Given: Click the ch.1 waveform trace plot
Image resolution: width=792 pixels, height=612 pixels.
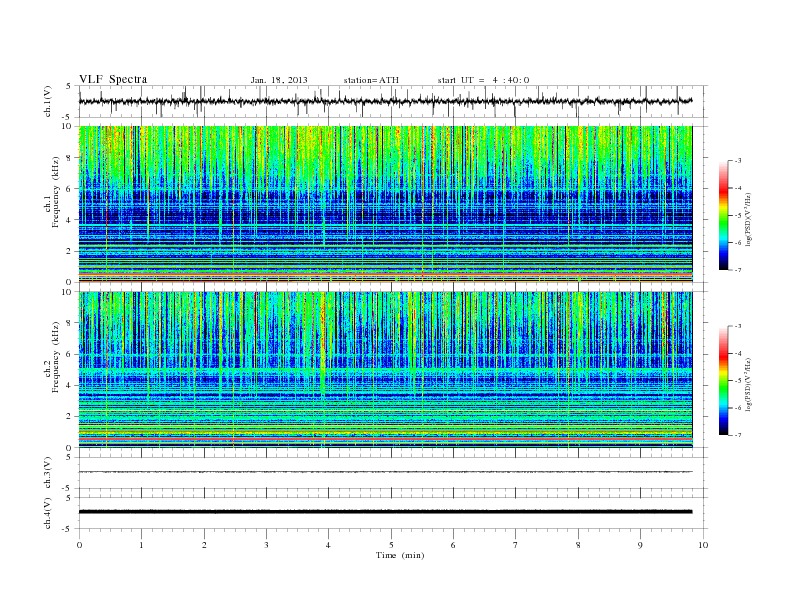Looking at the screenshot, I should click(x=385, y=101).
